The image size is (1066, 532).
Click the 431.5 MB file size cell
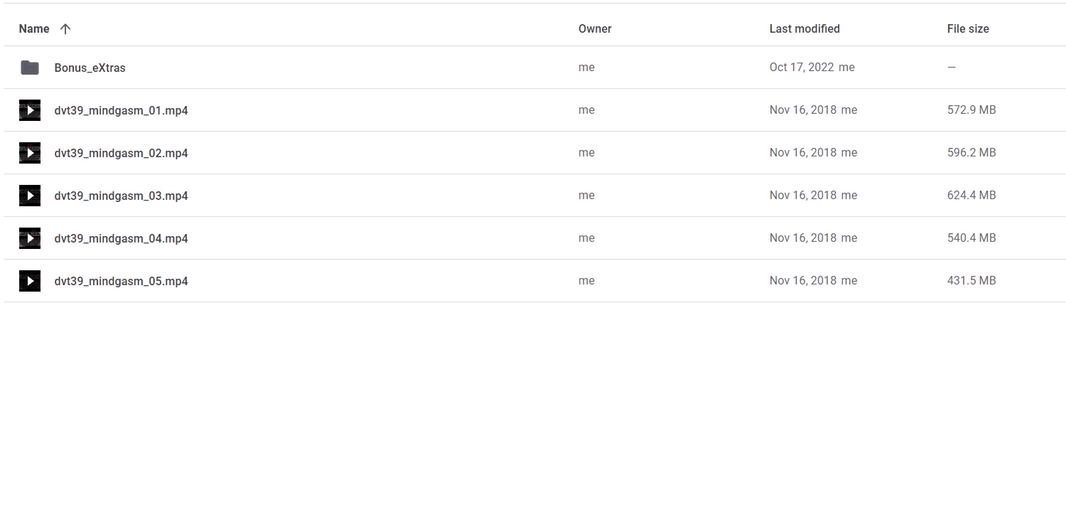(971, 281)
